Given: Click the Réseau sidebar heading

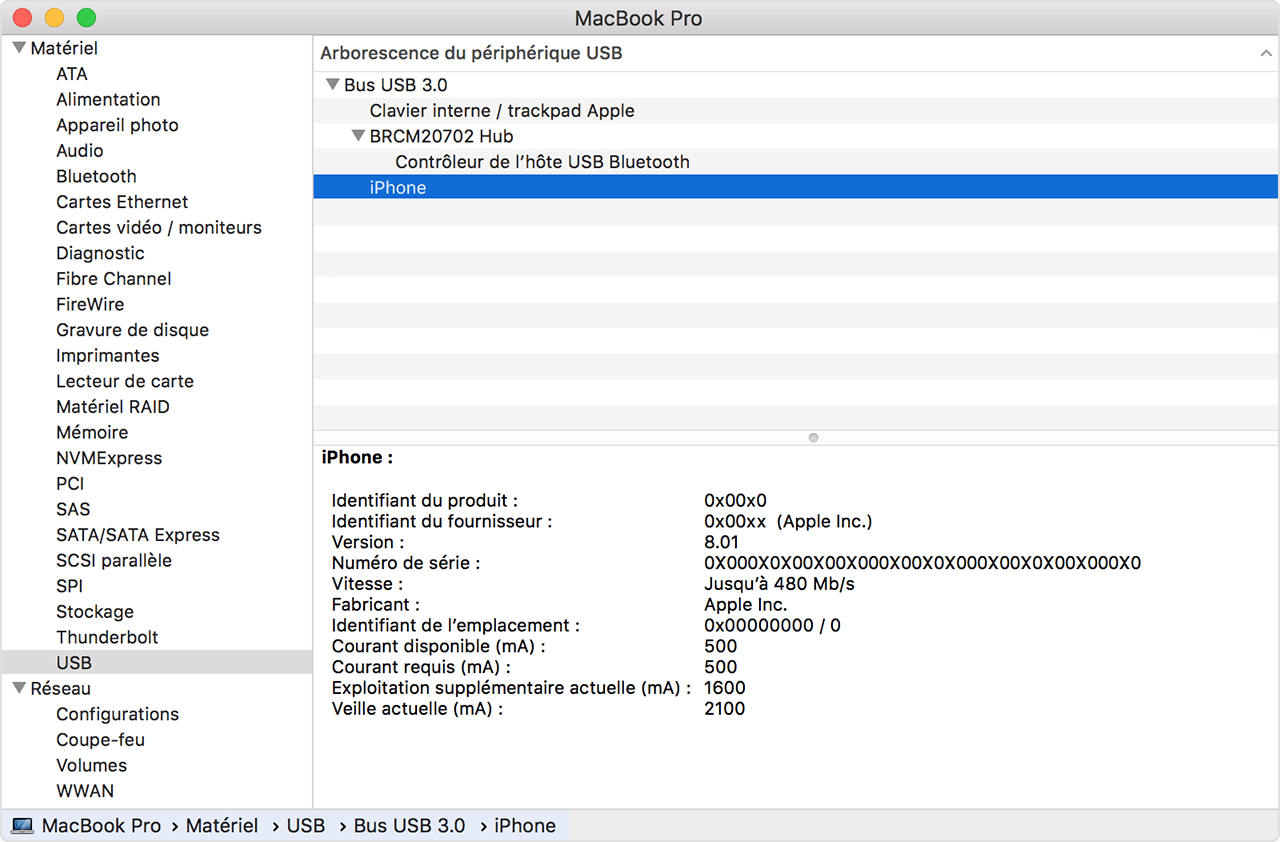Looking at the screenshot, I should tap(60, 689).
